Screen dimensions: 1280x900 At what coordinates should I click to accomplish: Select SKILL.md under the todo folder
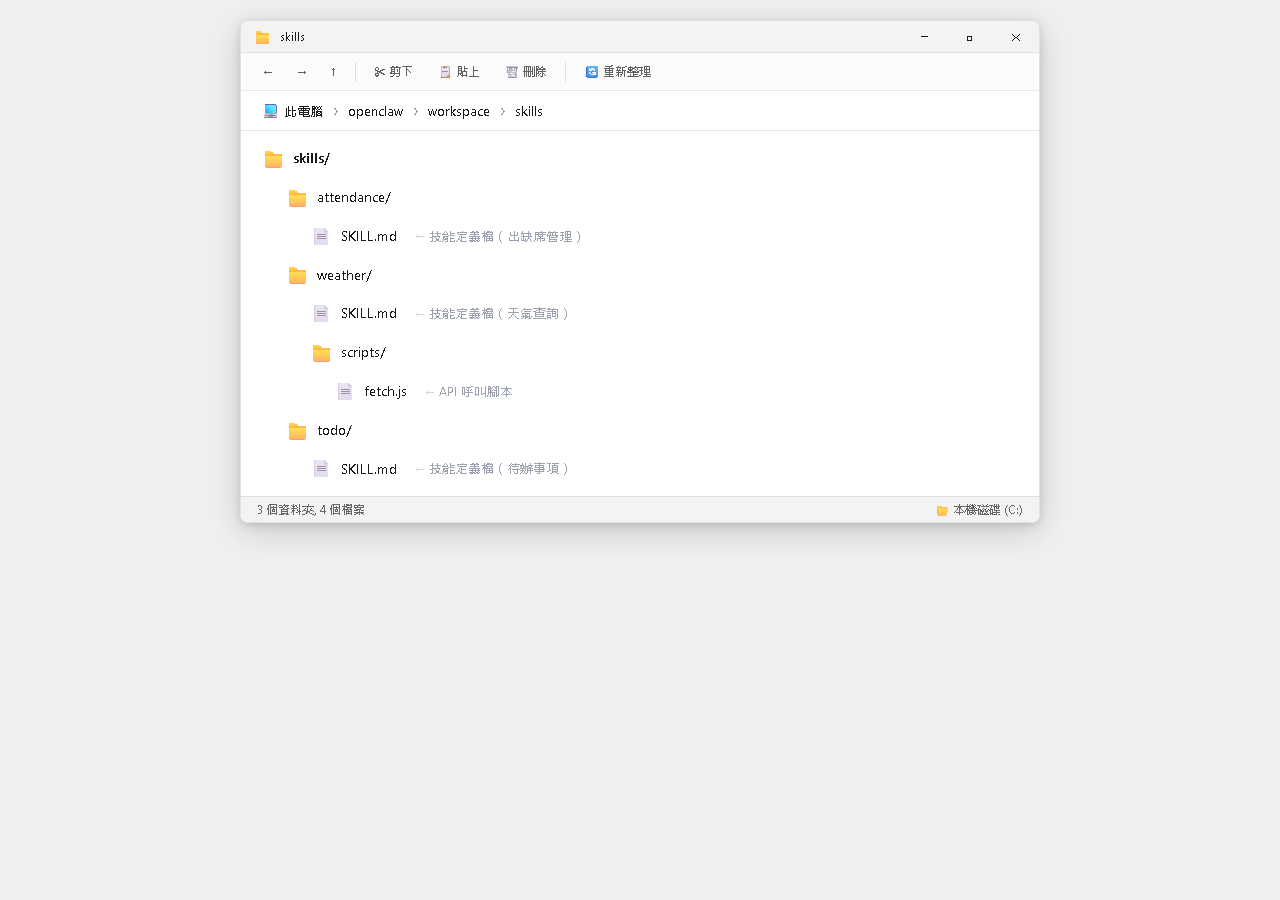[x=368, y=469]
